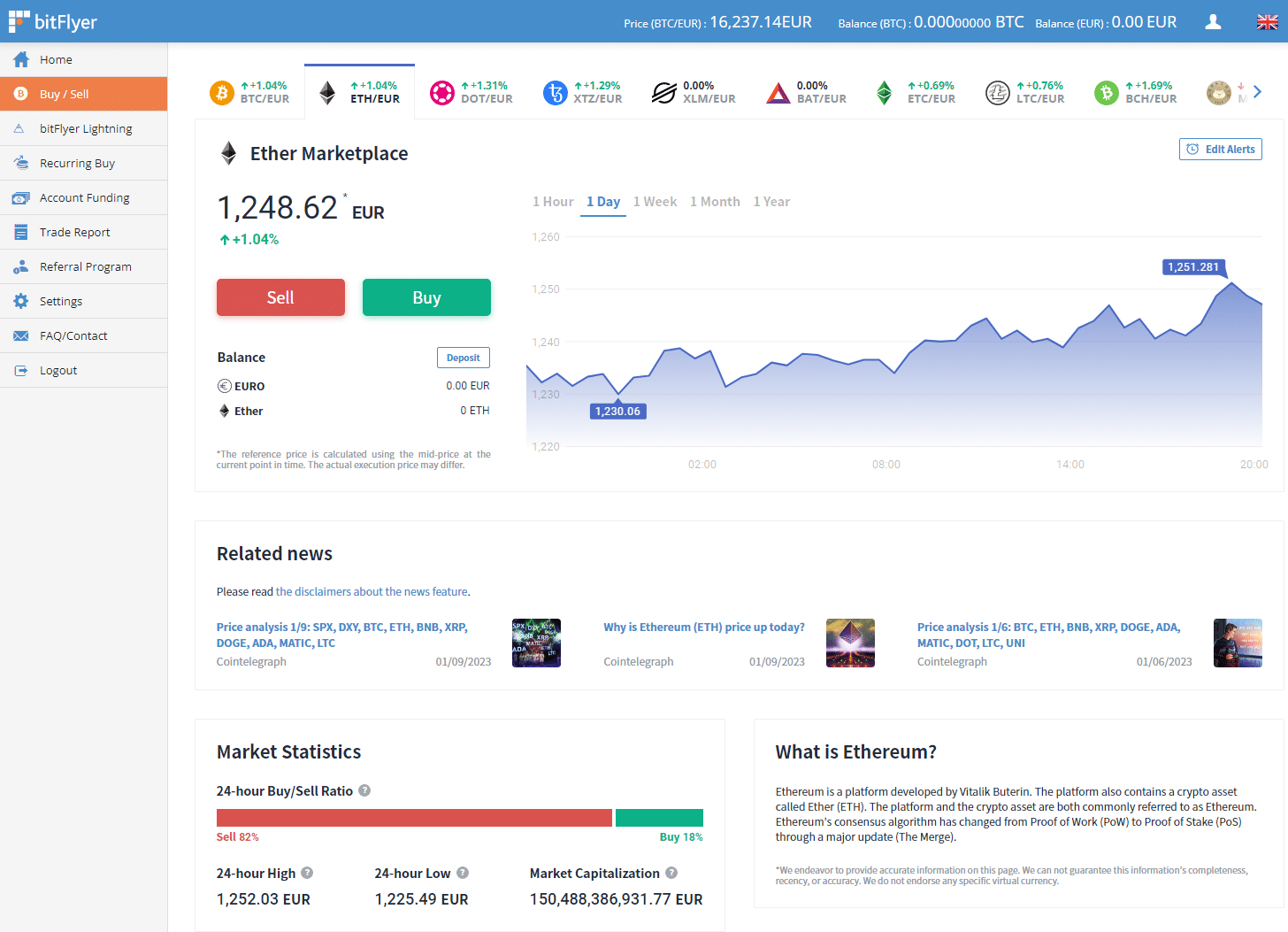The image size is (1288, 932).
Task: Select the XTZ/EUR Tezos icon
Action: [x=555, y=92]
